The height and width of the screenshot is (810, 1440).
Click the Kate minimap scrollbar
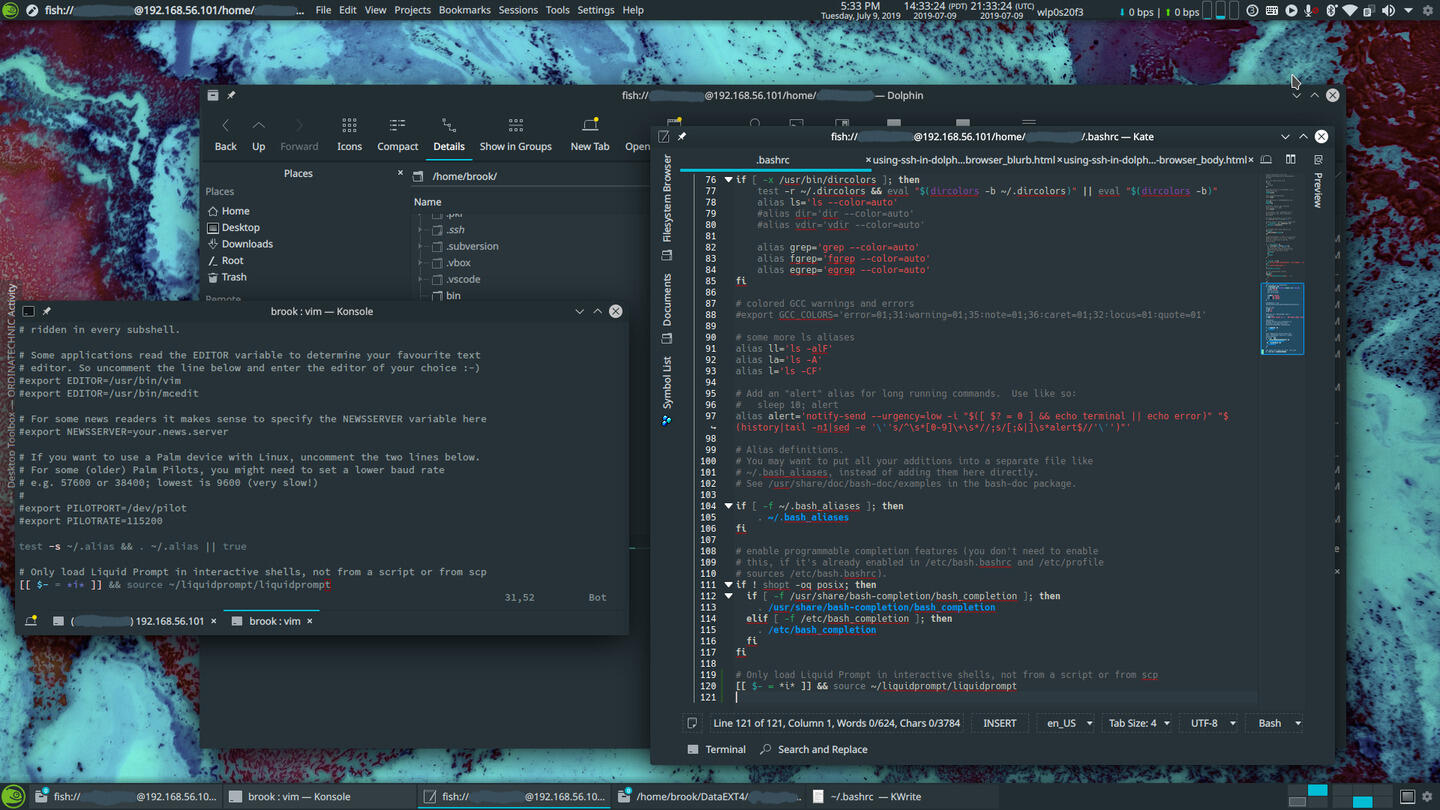(1282, 318)
